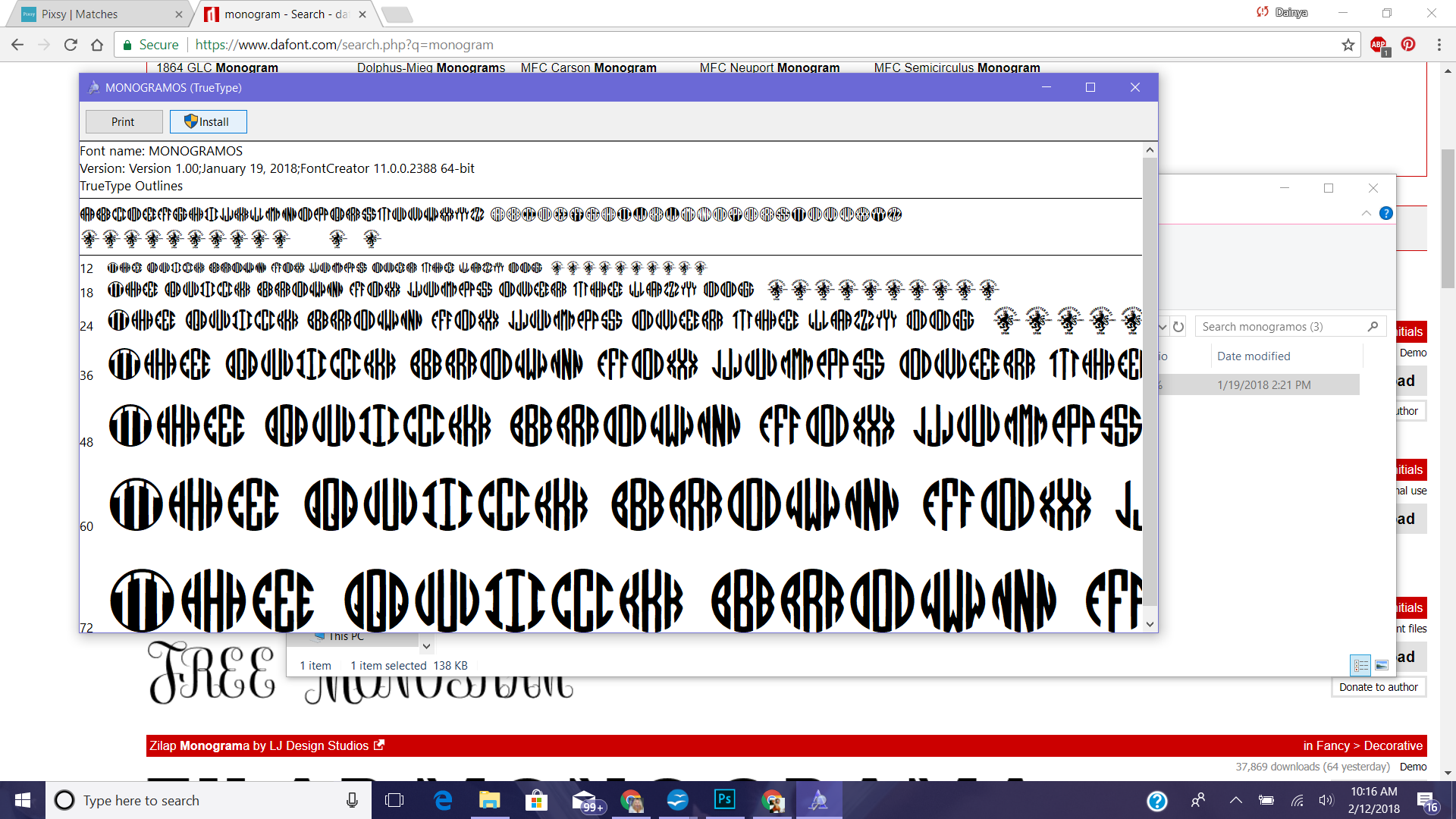Image resolution: width=1456 pixels, height=819 pixels.
Task: Open Microsoft Edge from taskbar
Action: 443,800
